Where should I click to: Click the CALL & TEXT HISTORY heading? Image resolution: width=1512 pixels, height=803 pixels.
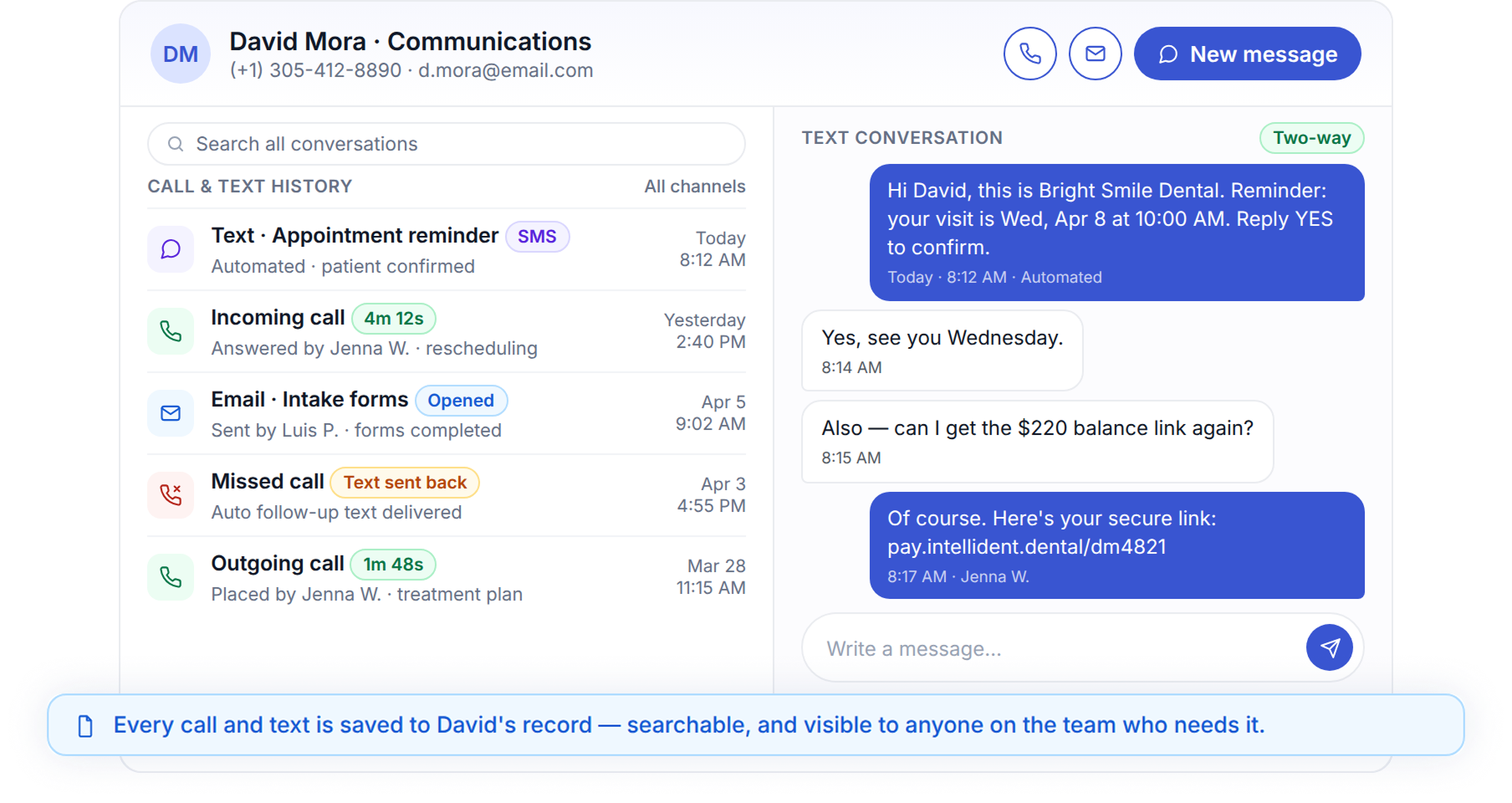click(250, 187)
